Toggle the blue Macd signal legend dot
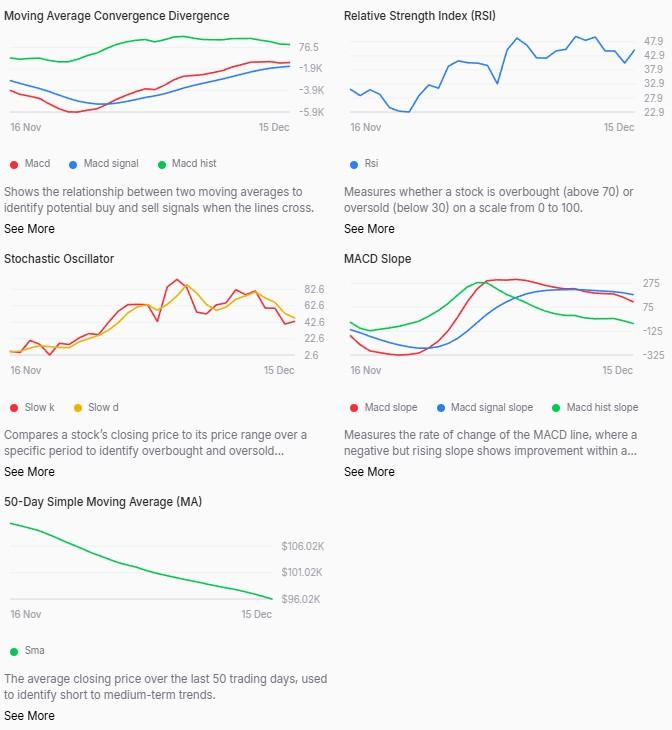Screen dimensions: 672x730 coord(73,164)
